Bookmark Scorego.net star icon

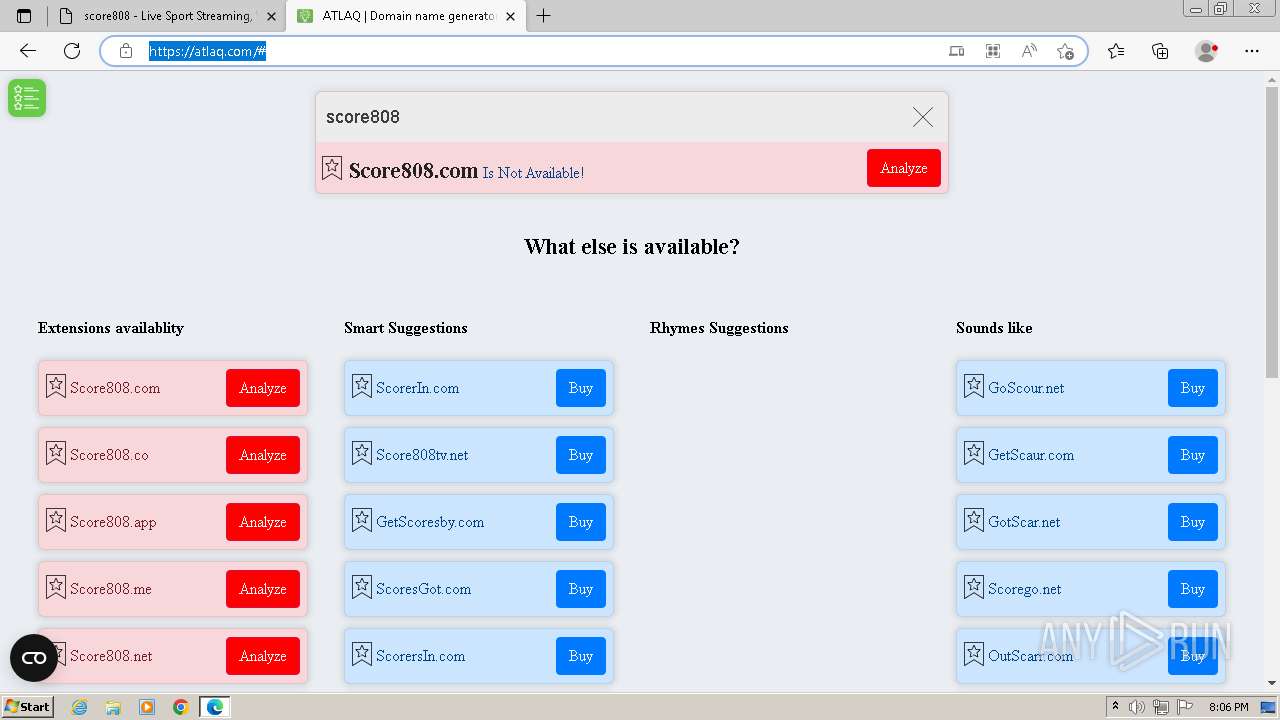974,587
